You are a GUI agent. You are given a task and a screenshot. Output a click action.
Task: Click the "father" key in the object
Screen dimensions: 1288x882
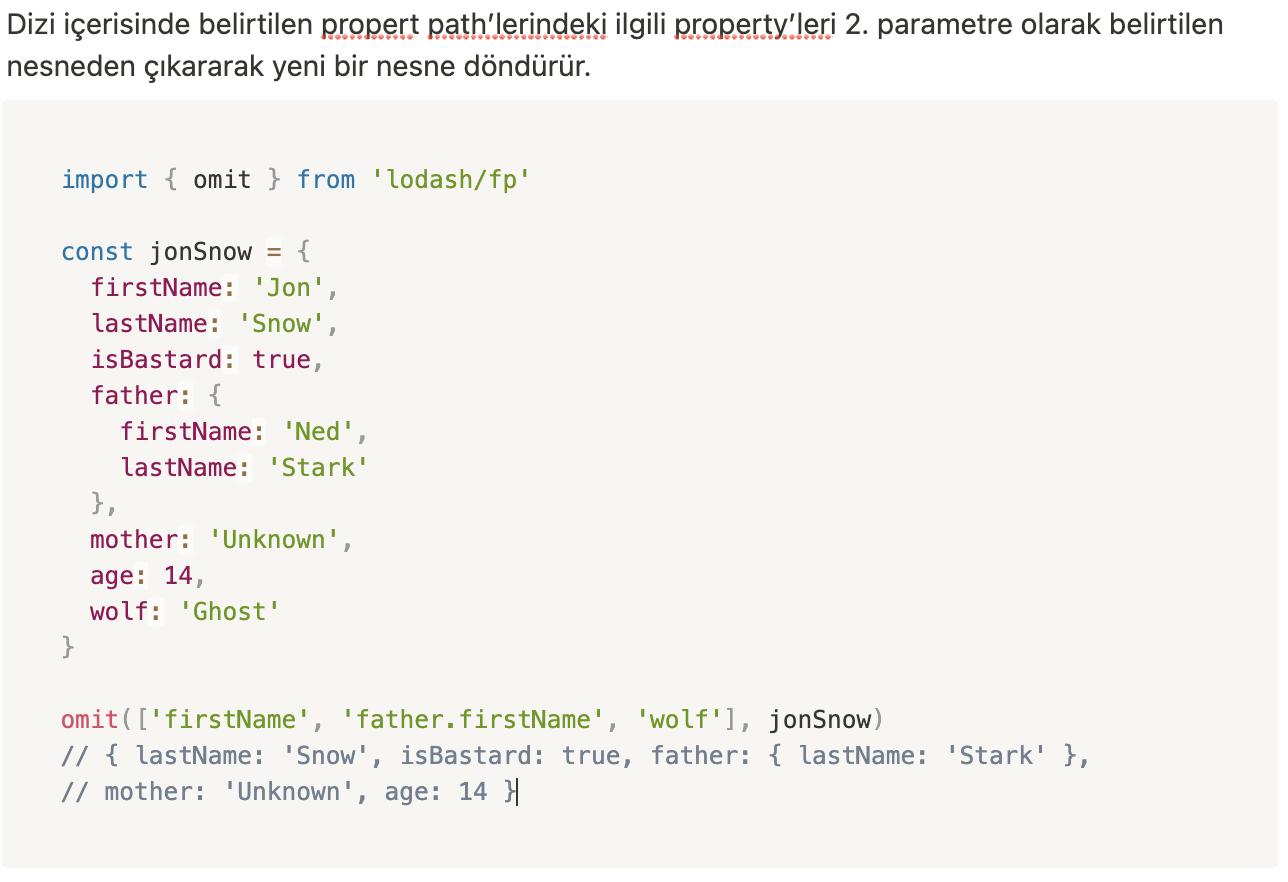[x=135, y=396]
